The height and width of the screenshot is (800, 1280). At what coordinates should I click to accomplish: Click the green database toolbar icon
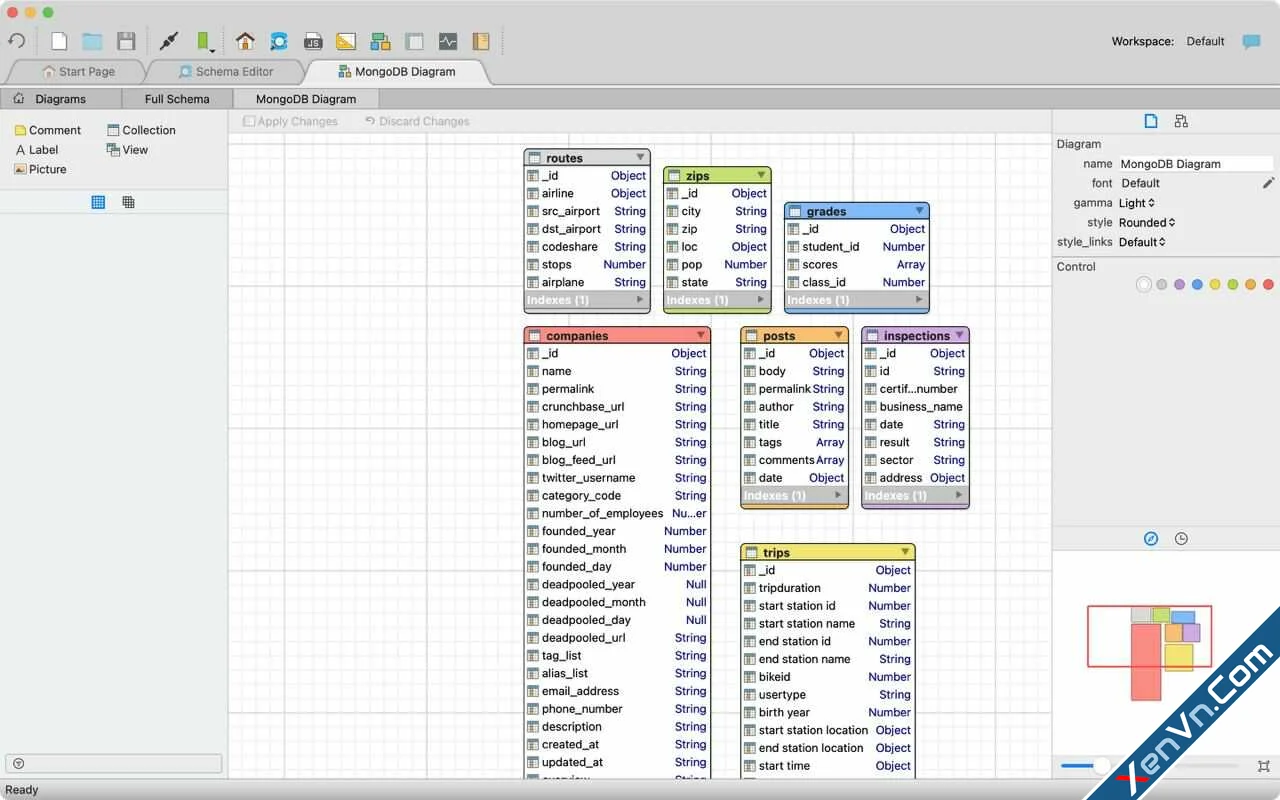pos(204,41)
